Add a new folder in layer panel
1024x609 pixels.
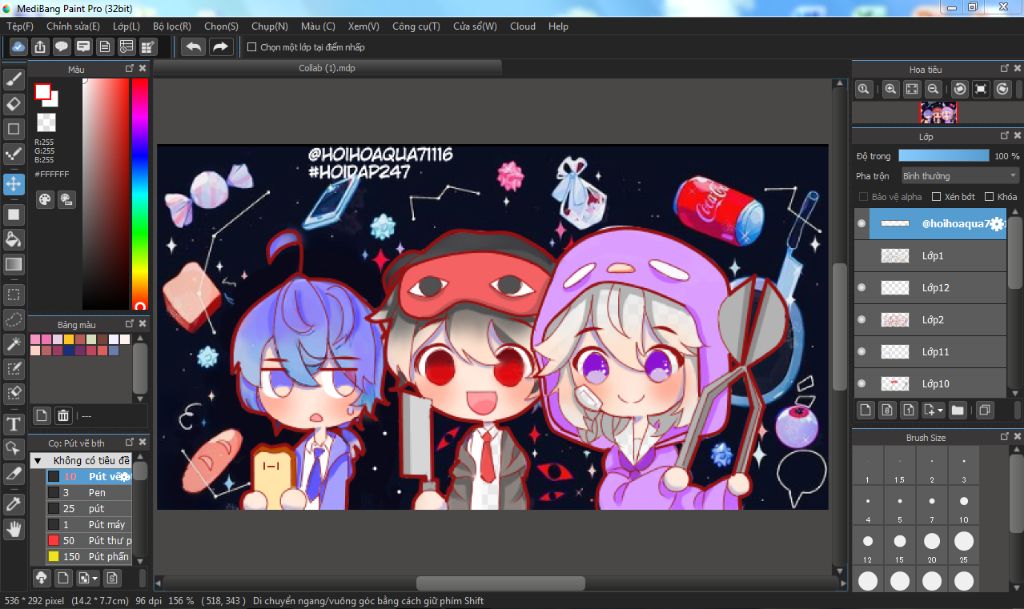click(x=957, y=410)
